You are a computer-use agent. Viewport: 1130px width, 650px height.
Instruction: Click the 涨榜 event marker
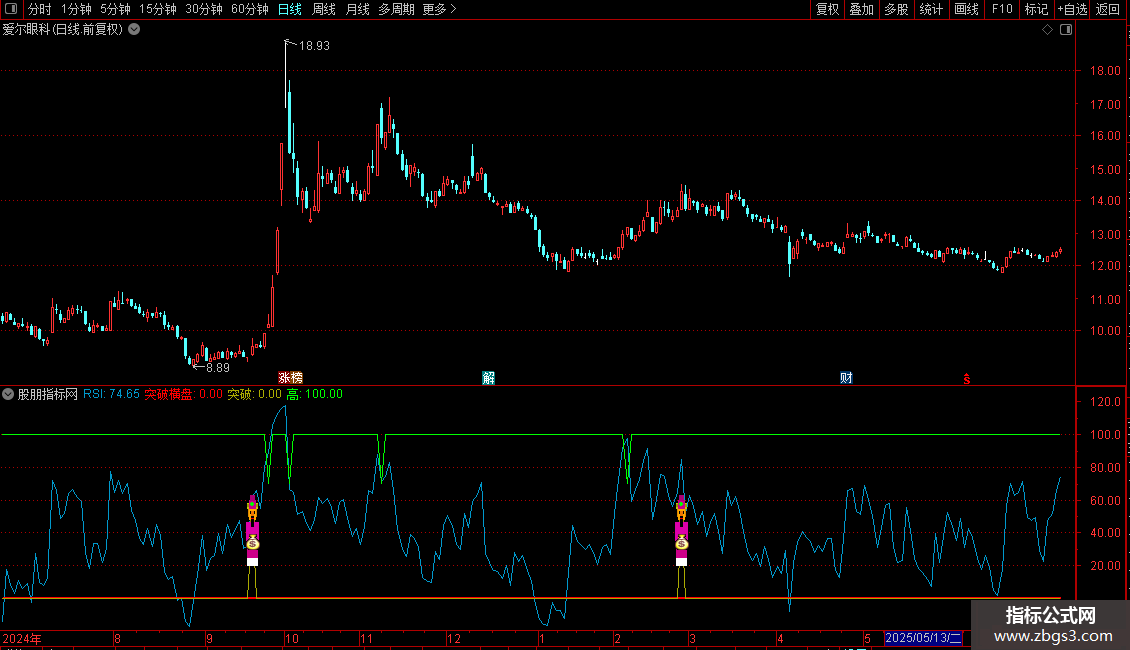pyautogui.click(x=290, y=378)
